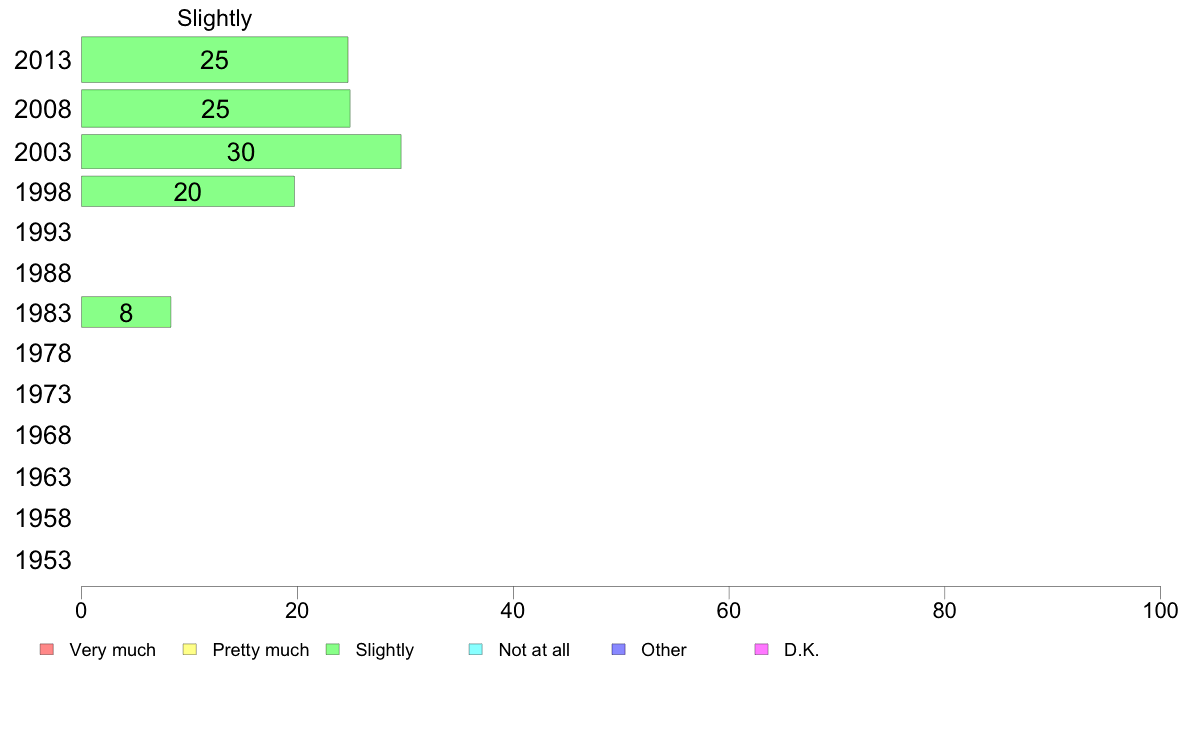Select the 1983 bar showing 8
The width and height of the screenshot is (1188, 736).
coord(126,312)
